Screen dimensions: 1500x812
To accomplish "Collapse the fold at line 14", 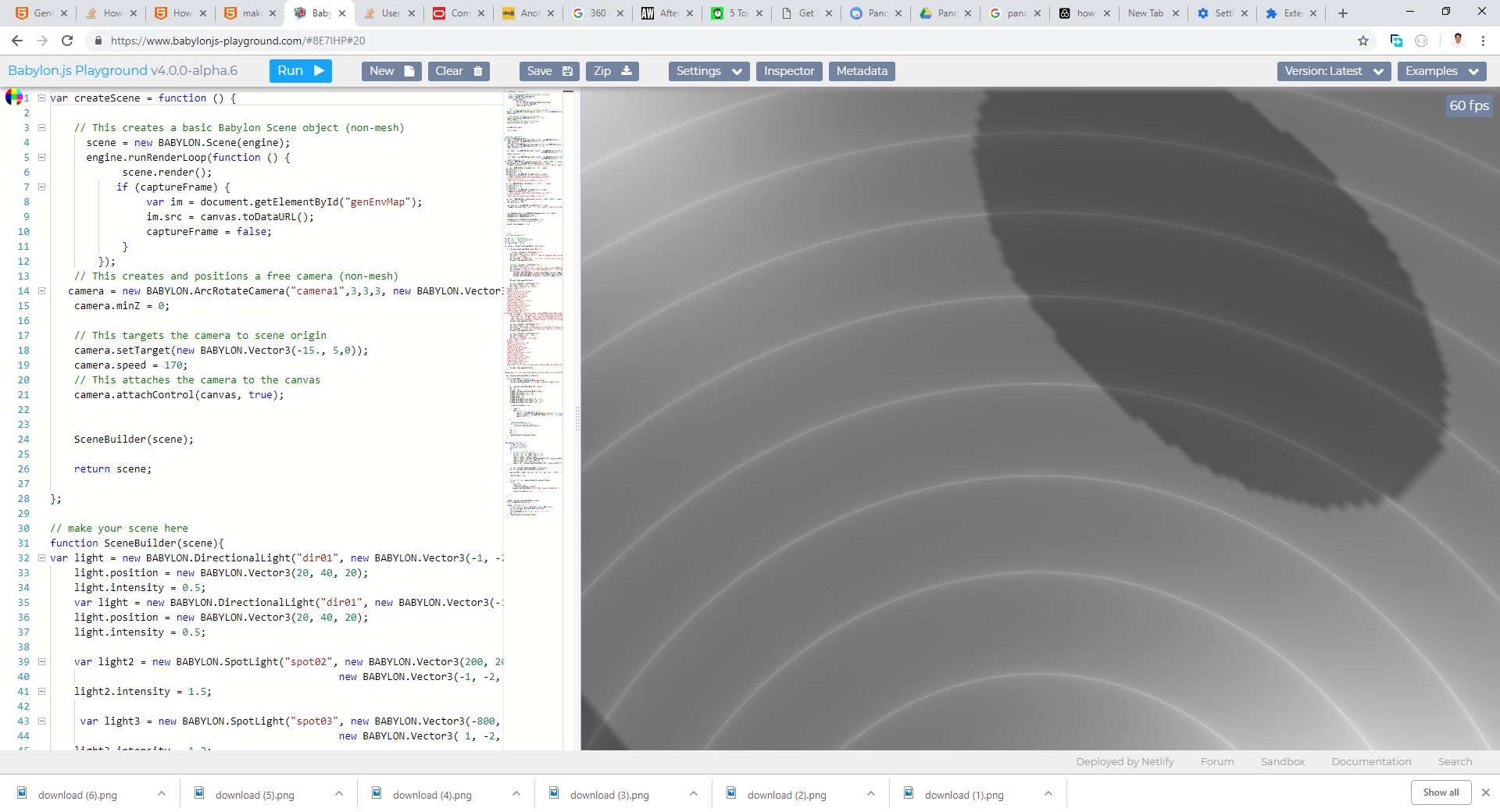I will coord(41,291).
